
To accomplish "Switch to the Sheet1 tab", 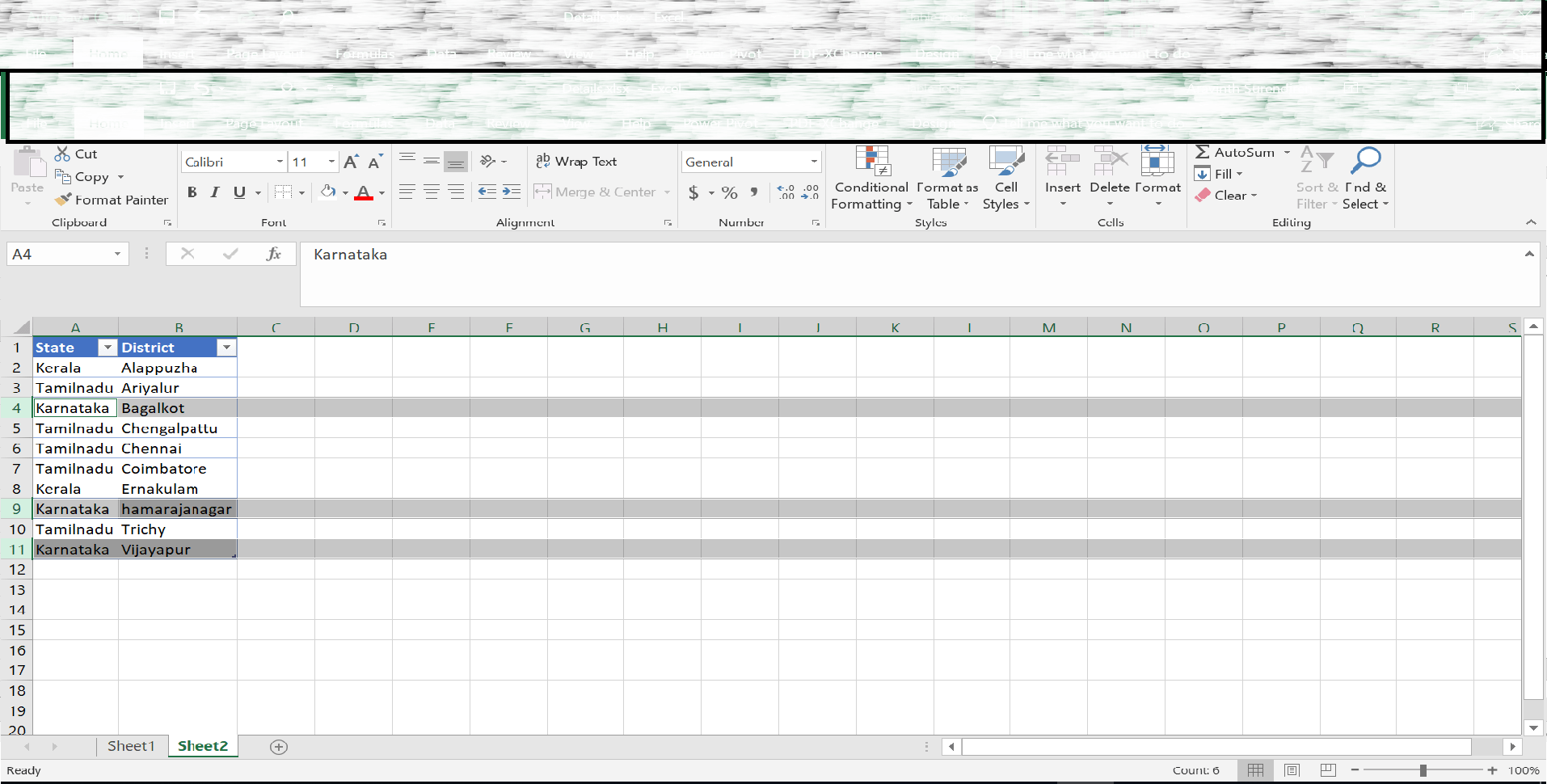I will point(131,746).
